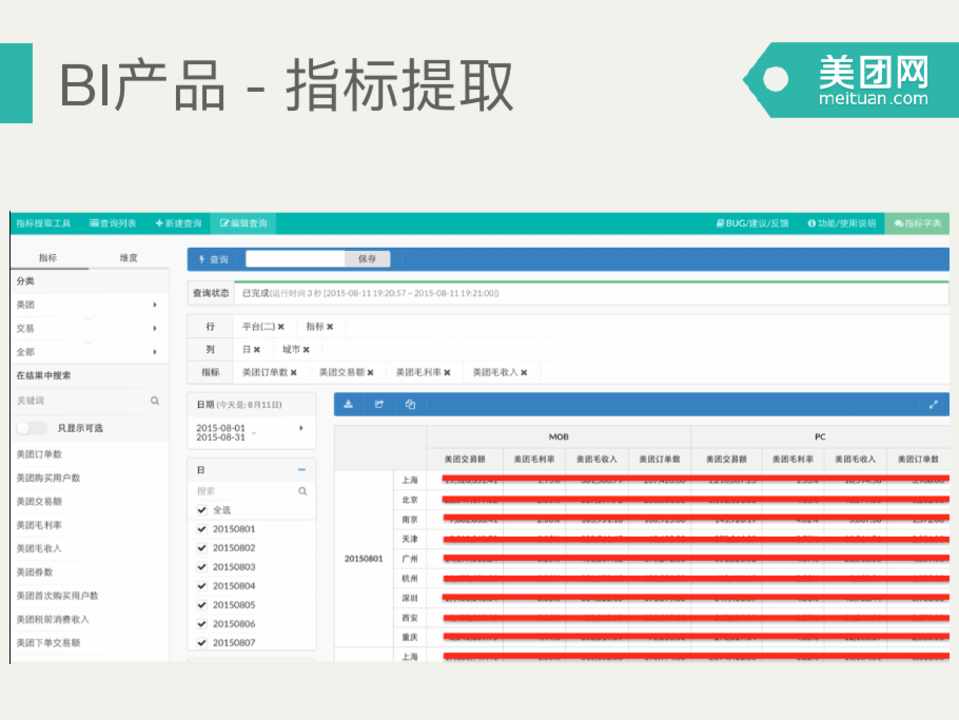The width and height of the screenshot is (959, 720).
Task: Uncheck the 全选 checkbox
Action: [x=202, y=510]
